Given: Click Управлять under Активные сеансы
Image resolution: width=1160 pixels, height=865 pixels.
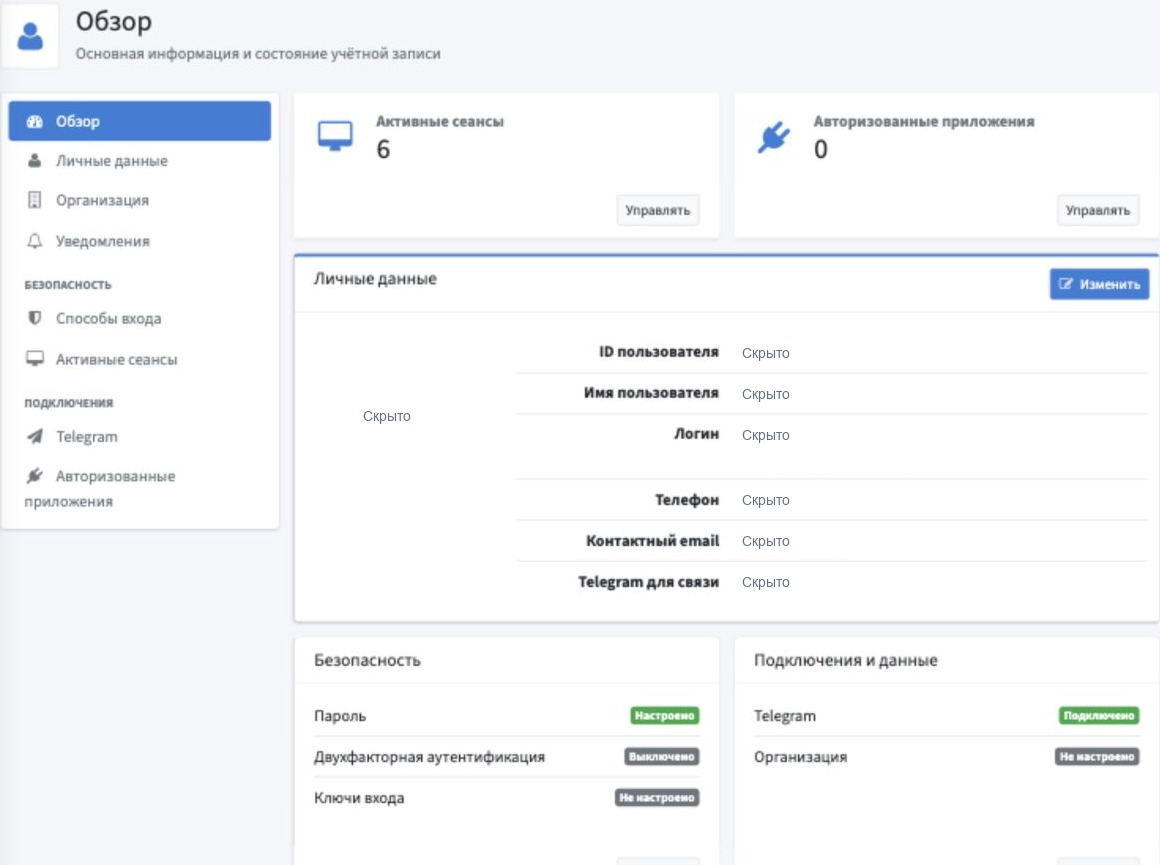Looking at the screenshot, I should pyautogui.click(x=658, y=210).
